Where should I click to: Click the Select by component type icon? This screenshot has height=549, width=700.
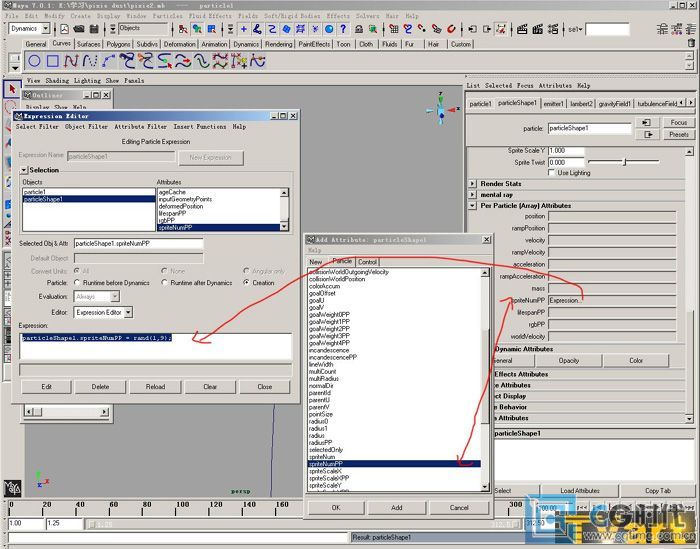(212, 29)
